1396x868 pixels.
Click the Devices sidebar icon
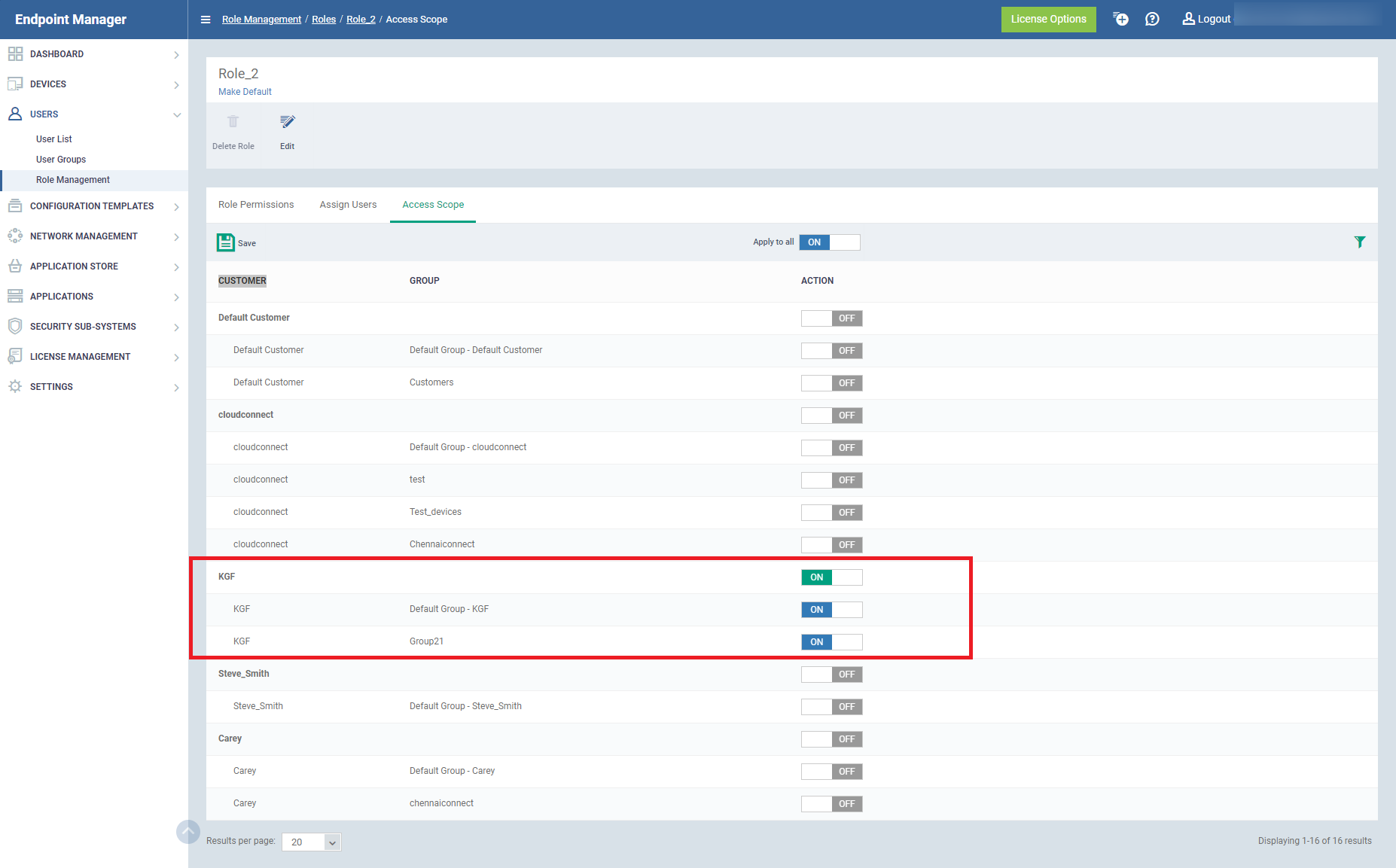tap(15, 84)
